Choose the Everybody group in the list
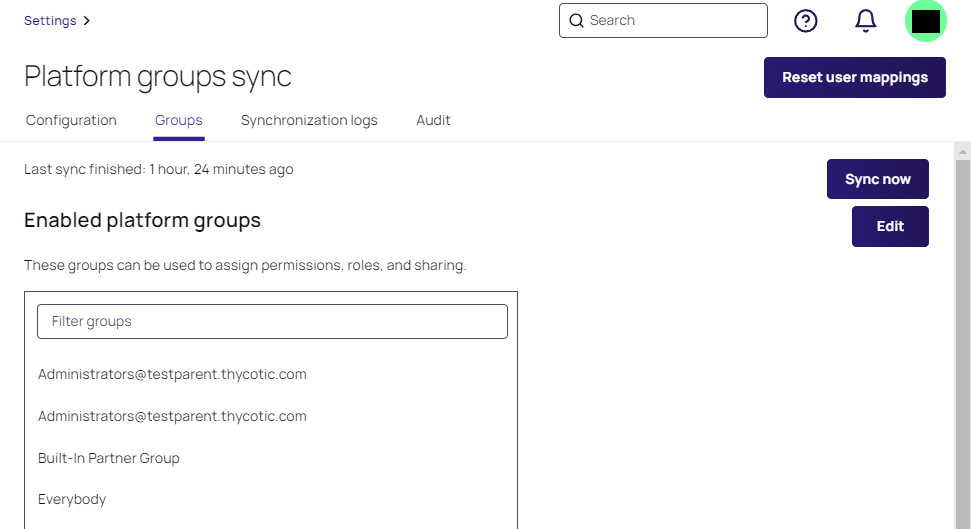Screen dimensions: 971x529 (x=72, y=499)
